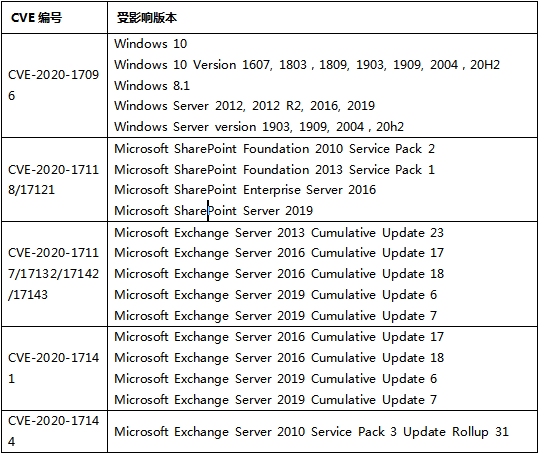Select the CVE-2020-17118/17121 cell

pos(54,179)
